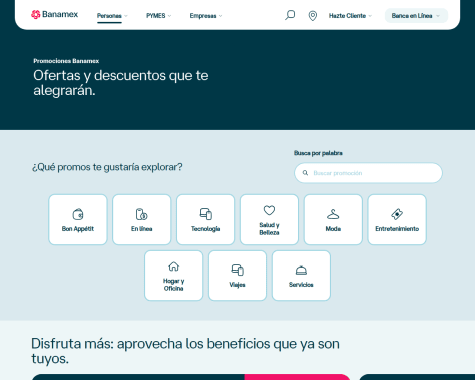The height and width of the screenshot is (380, 475).
Task: Open the search magnifier in header
Action: pyautogui.click(x=290, y=15)
